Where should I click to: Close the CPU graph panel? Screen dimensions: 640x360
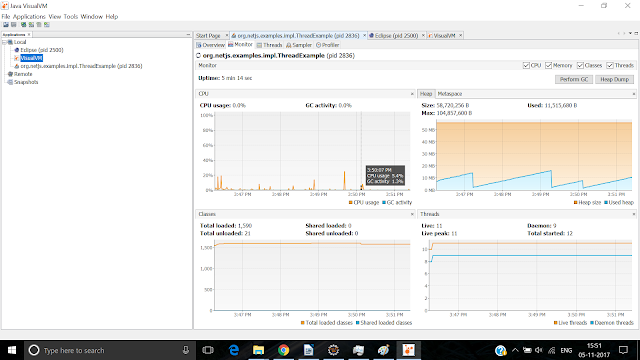[x=412, y=94]
